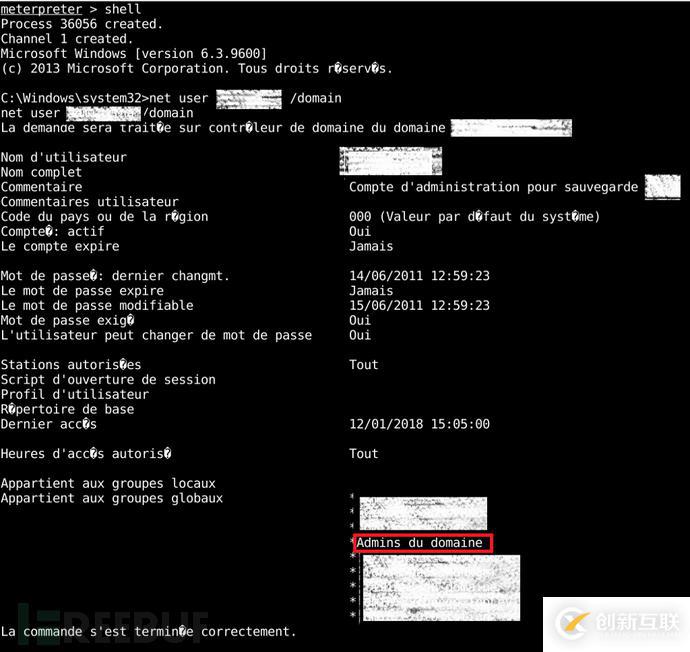This screenshot has width=690, height=652.
Task: Click the 'Mot de passe: dernier changmt.' label
Action: tap(115, 276)
